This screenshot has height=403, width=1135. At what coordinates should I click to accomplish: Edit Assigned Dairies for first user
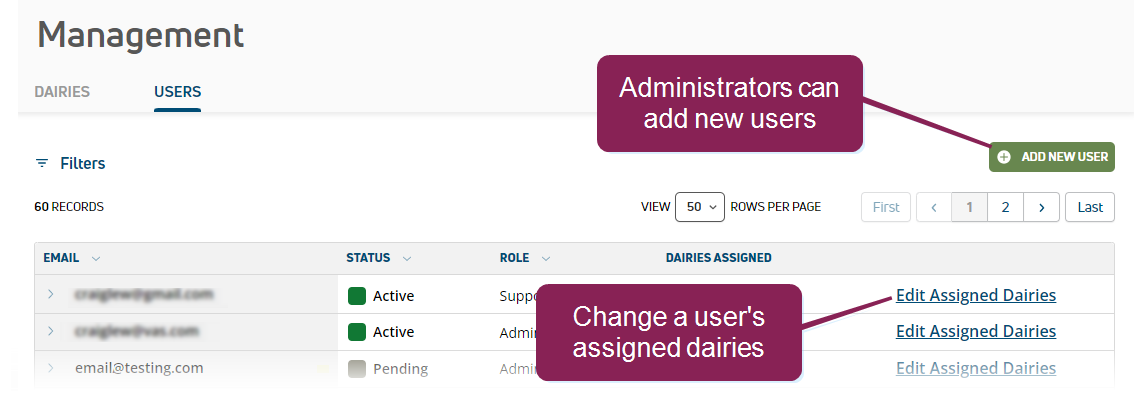(975, 295)
